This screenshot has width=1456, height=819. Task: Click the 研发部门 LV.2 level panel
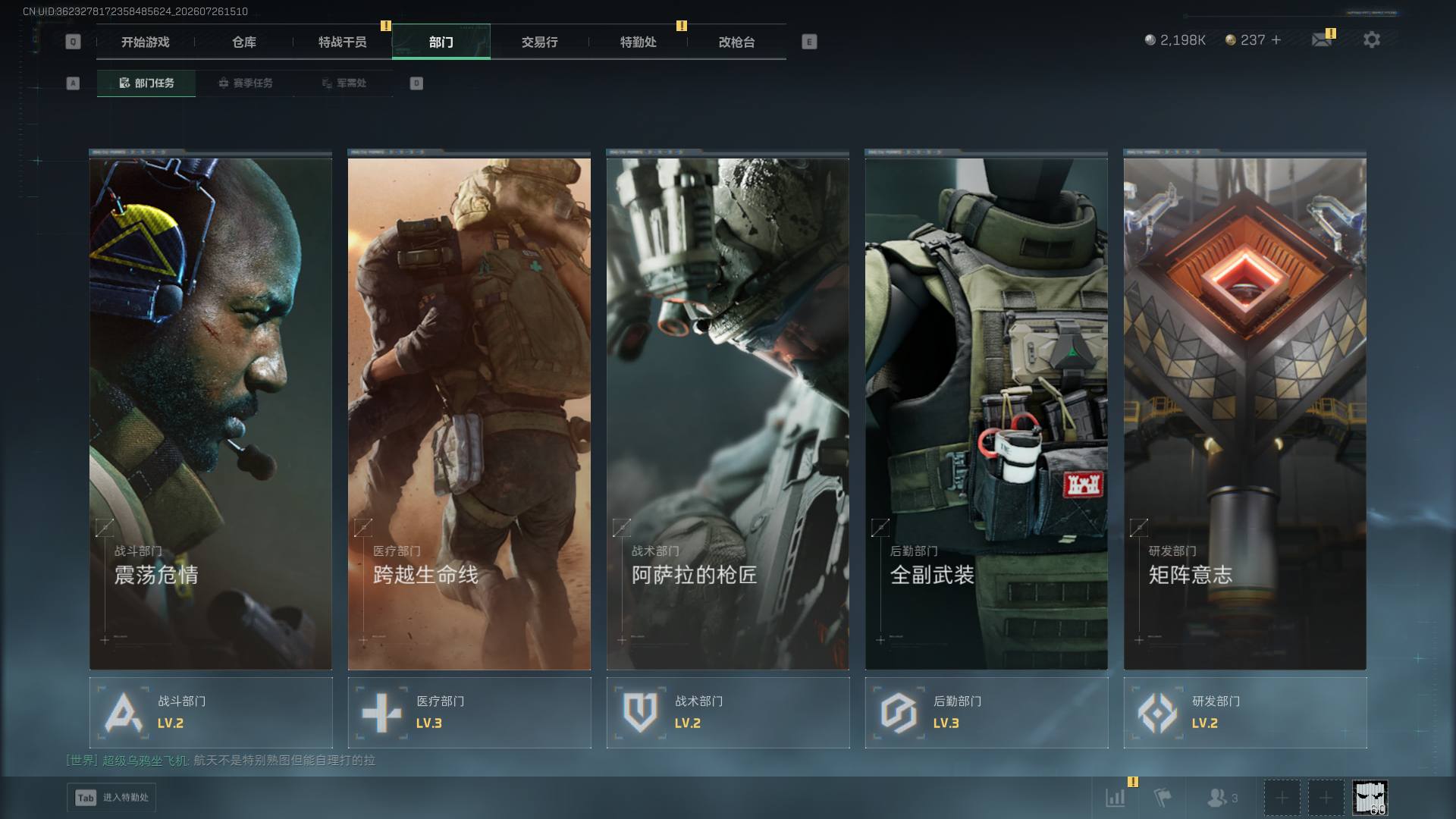point(1245,713)
